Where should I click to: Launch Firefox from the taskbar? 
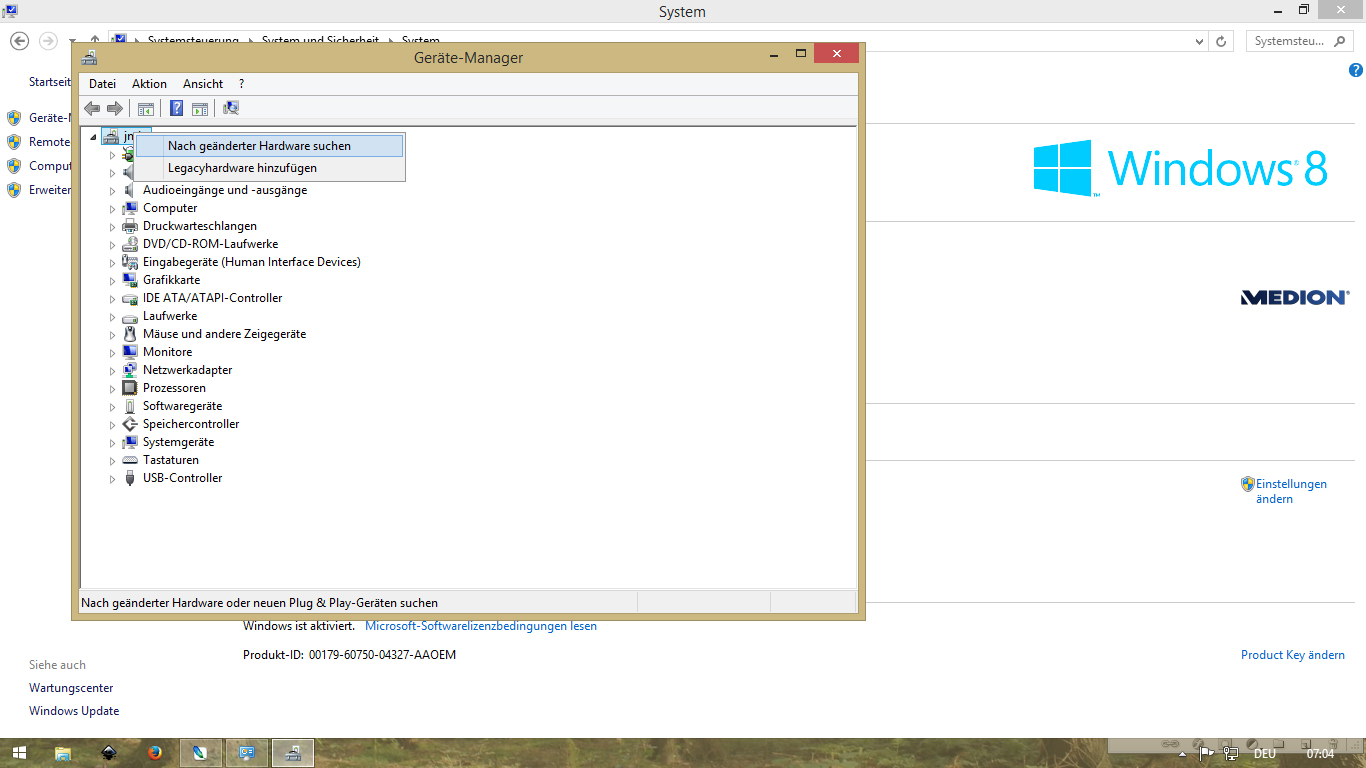coord(154,753)
